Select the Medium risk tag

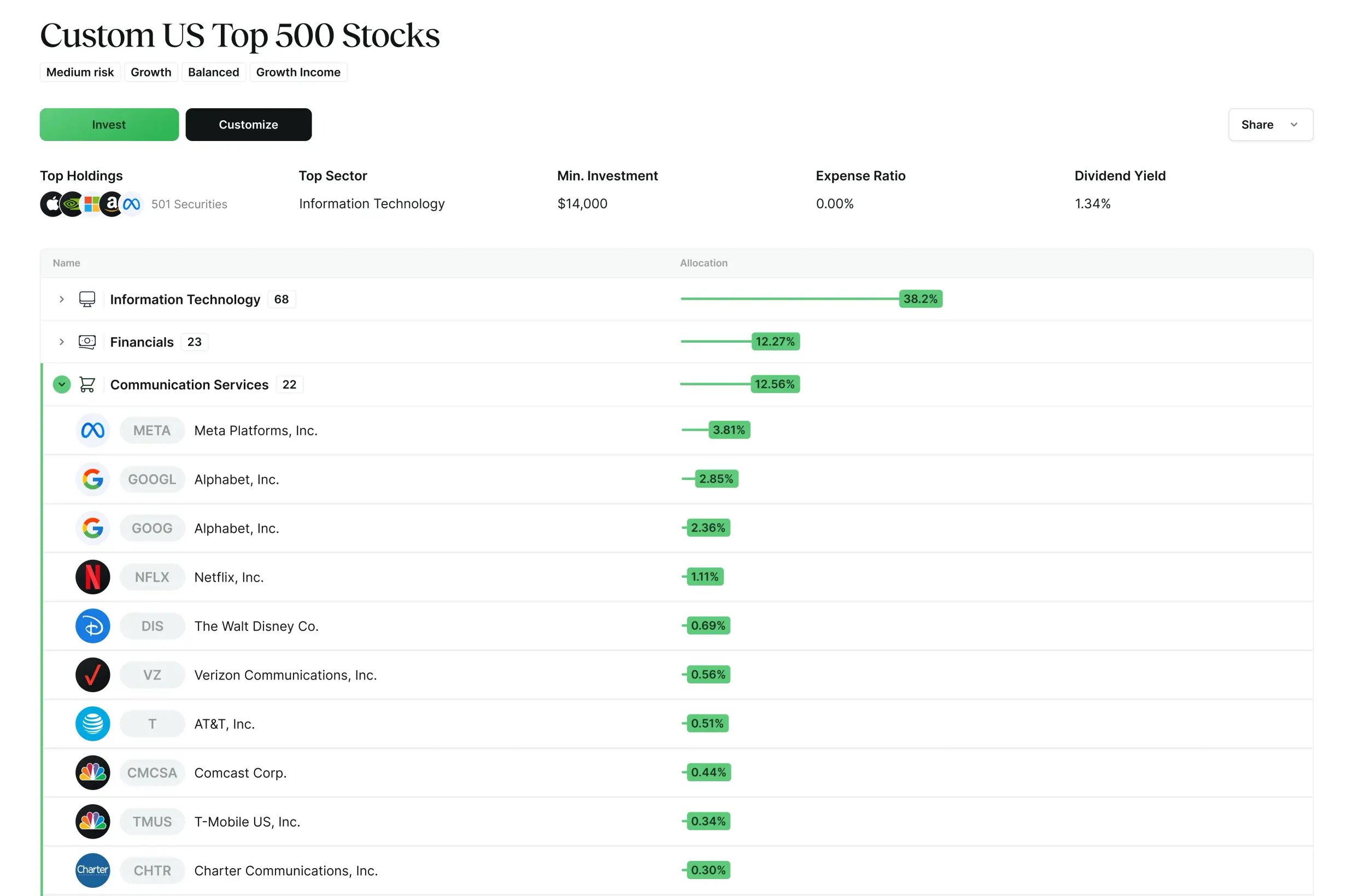(x=80, y=72)
